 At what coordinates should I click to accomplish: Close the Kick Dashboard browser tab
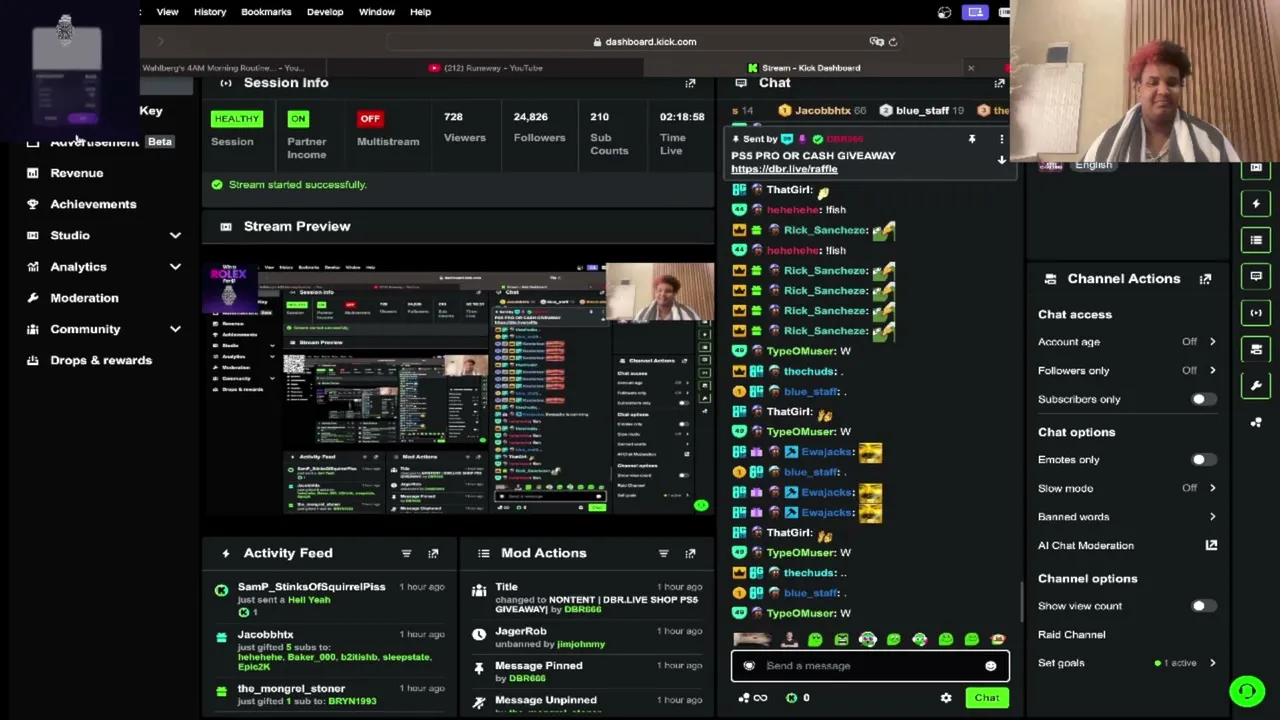coord(970,68)
